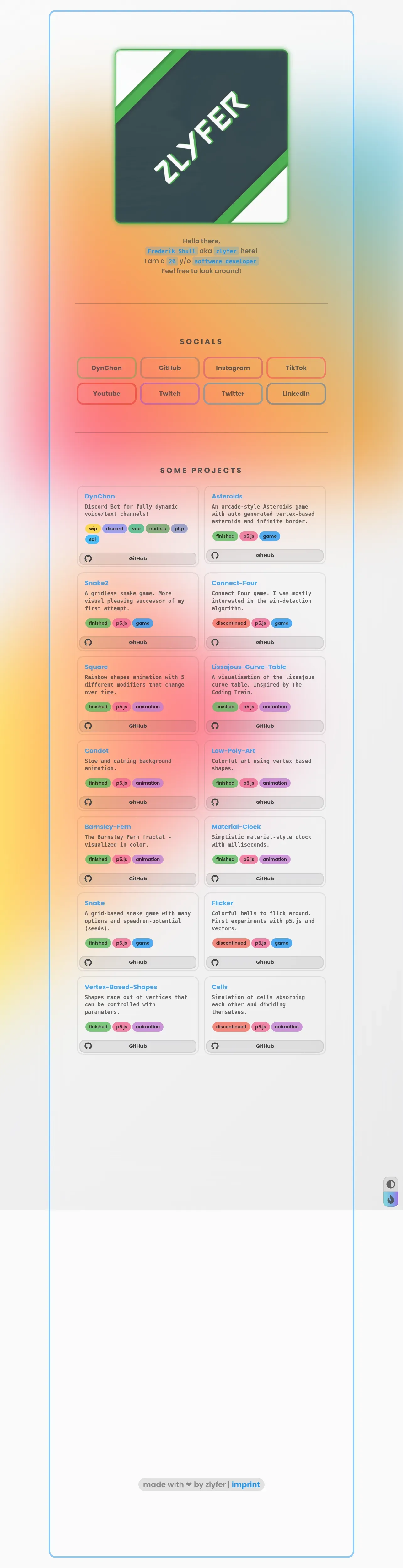Click the imprint link in footer
Screen dimensions: 403x1568
[245, 1485]
